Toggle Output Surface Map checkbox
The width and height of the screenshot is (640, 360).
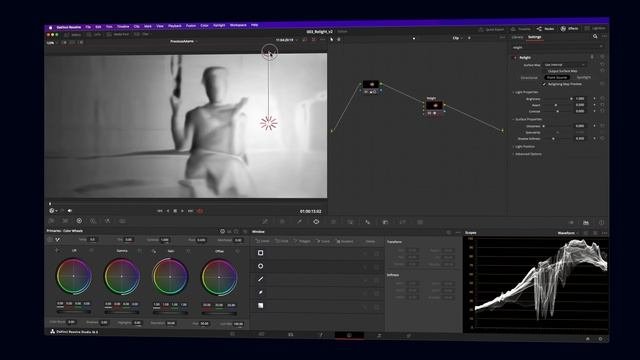pos(545,71)
